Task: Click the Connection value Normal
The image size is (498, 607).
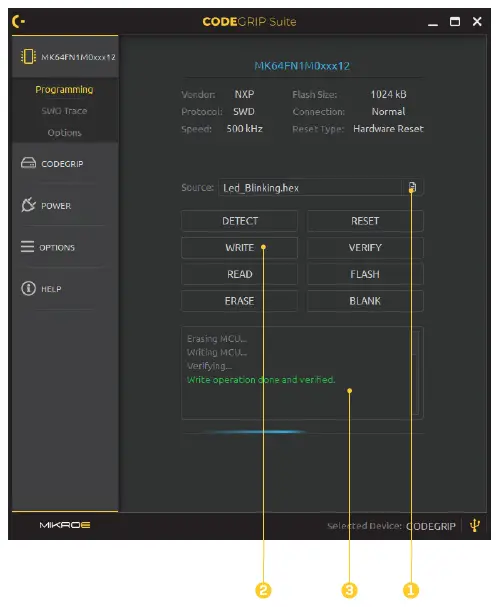Action: pyautogui.click(x=388, y=111)
